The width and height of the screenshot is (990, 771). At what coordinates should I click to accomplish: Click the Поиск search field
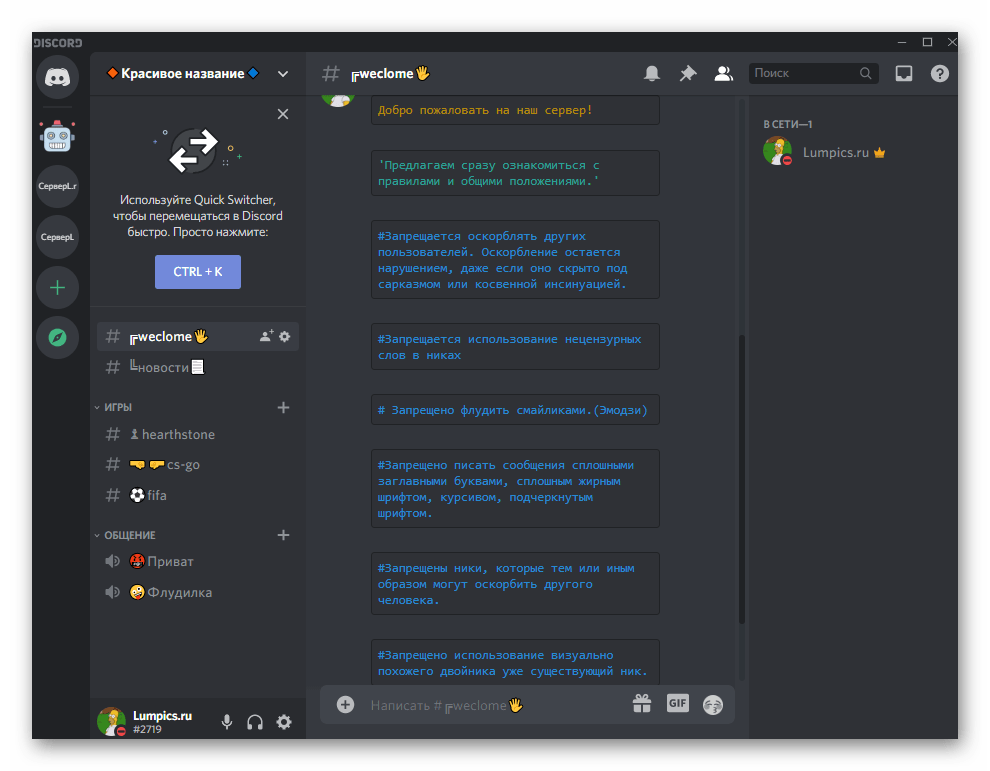click(x=804, y=73)
